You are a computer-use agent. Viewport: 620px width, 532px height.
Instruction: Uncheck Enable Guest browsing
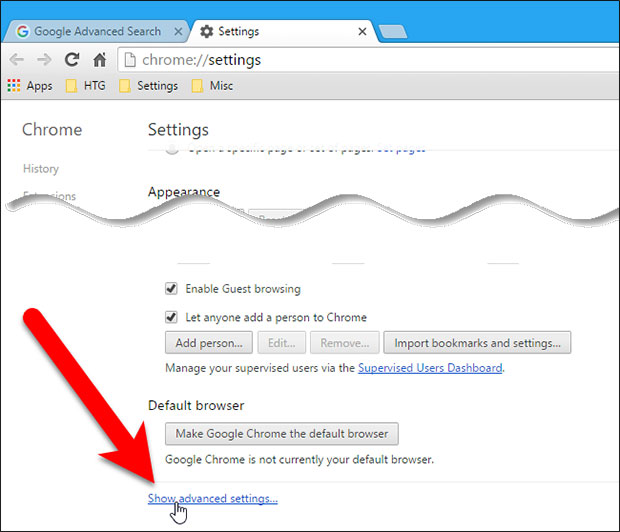point(171,288)
